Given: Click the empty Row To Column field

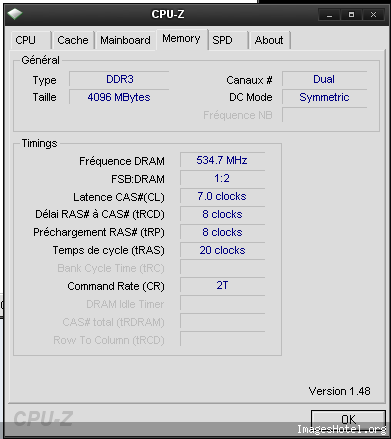Looking at the screenshot, I should pyautogui.click(x=222, y=340).
